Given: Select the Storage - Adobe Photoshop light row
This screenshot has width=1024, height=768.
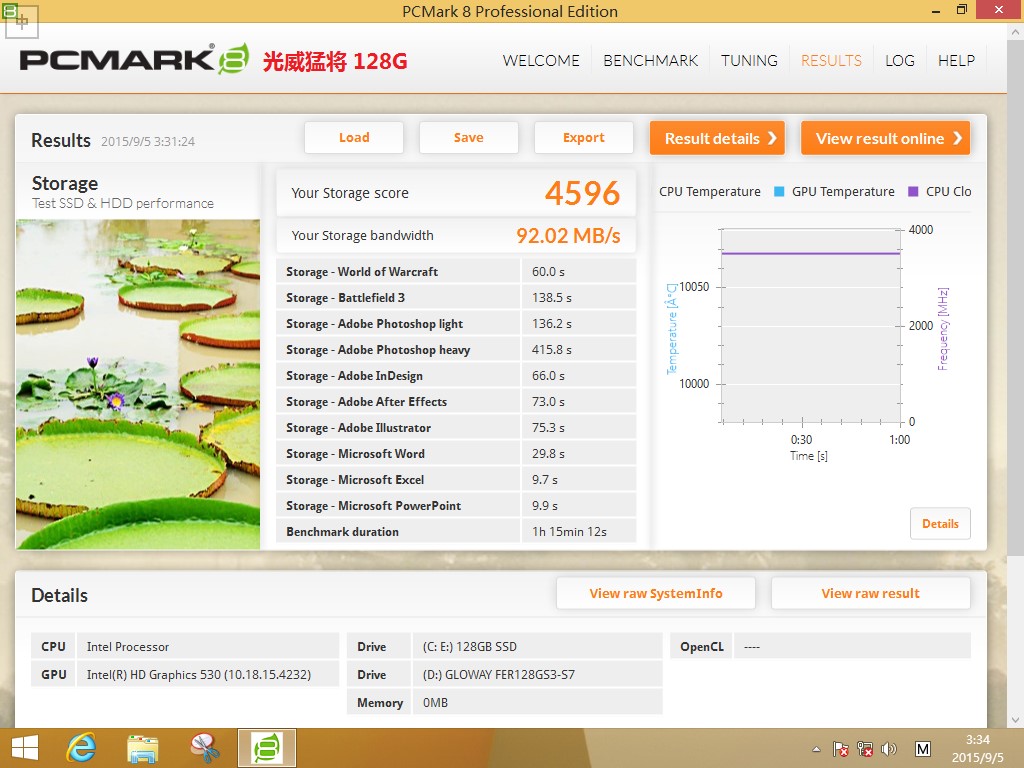Looking at the screenshot, I should 456,324.
